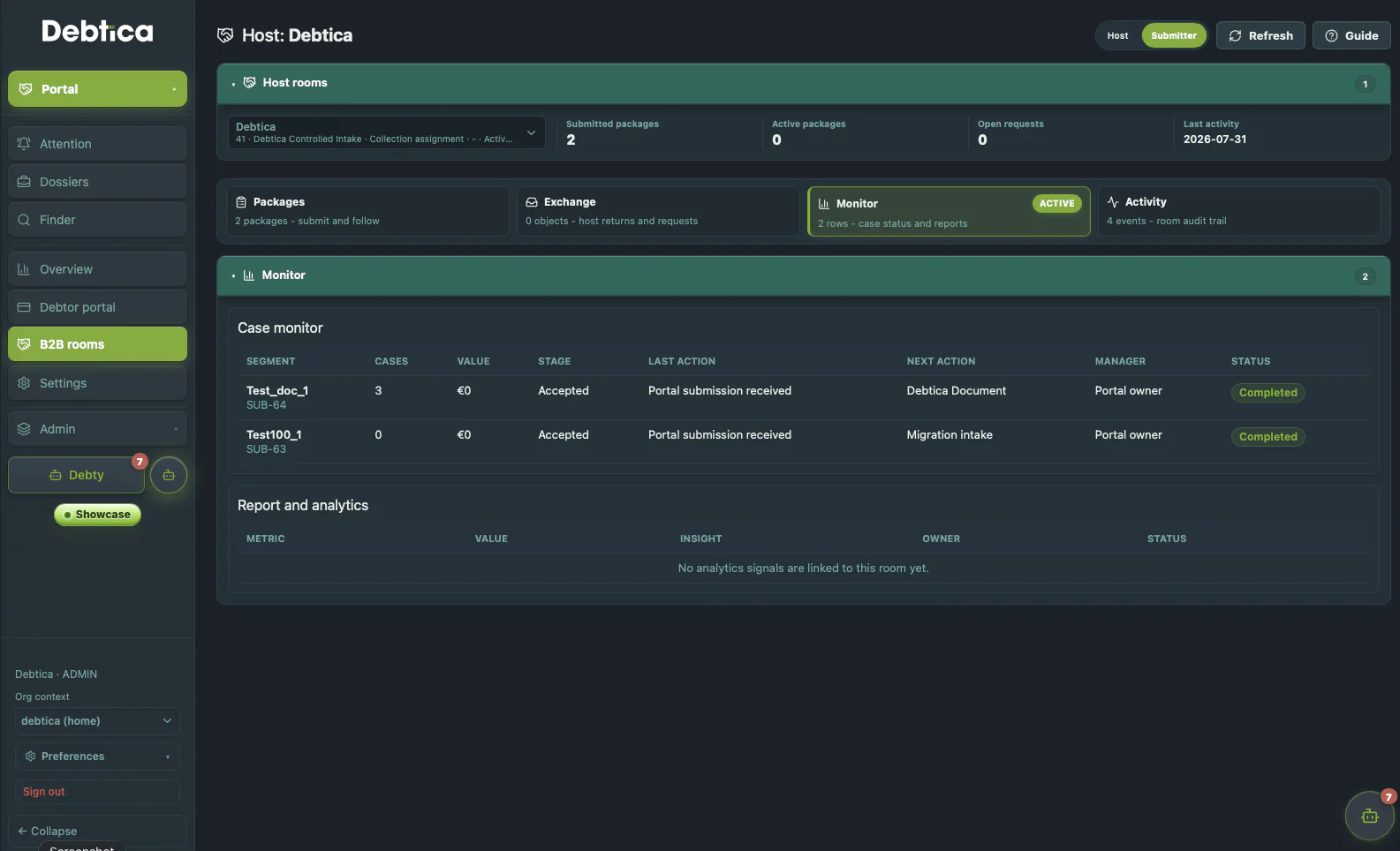Switch to Submitter view toggle

(x=1173, y=36)
